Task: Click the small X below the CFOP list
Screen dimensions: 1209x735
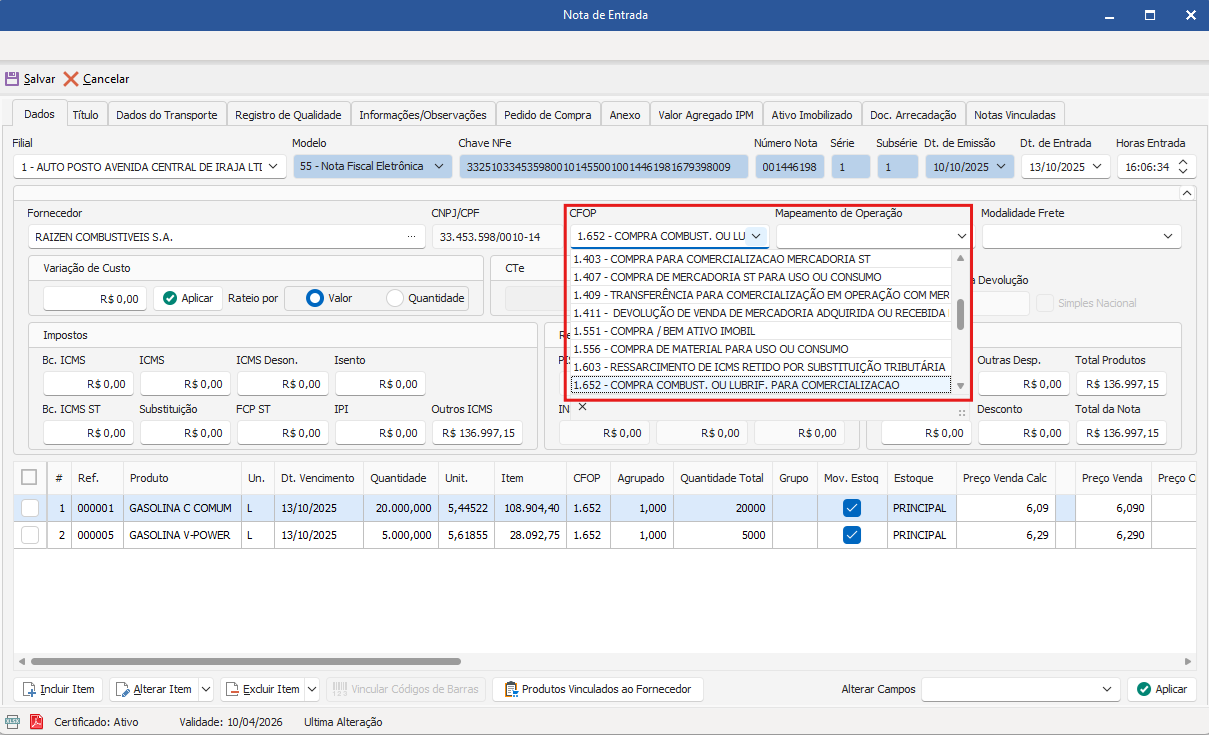Action: [x=582, y=407]
